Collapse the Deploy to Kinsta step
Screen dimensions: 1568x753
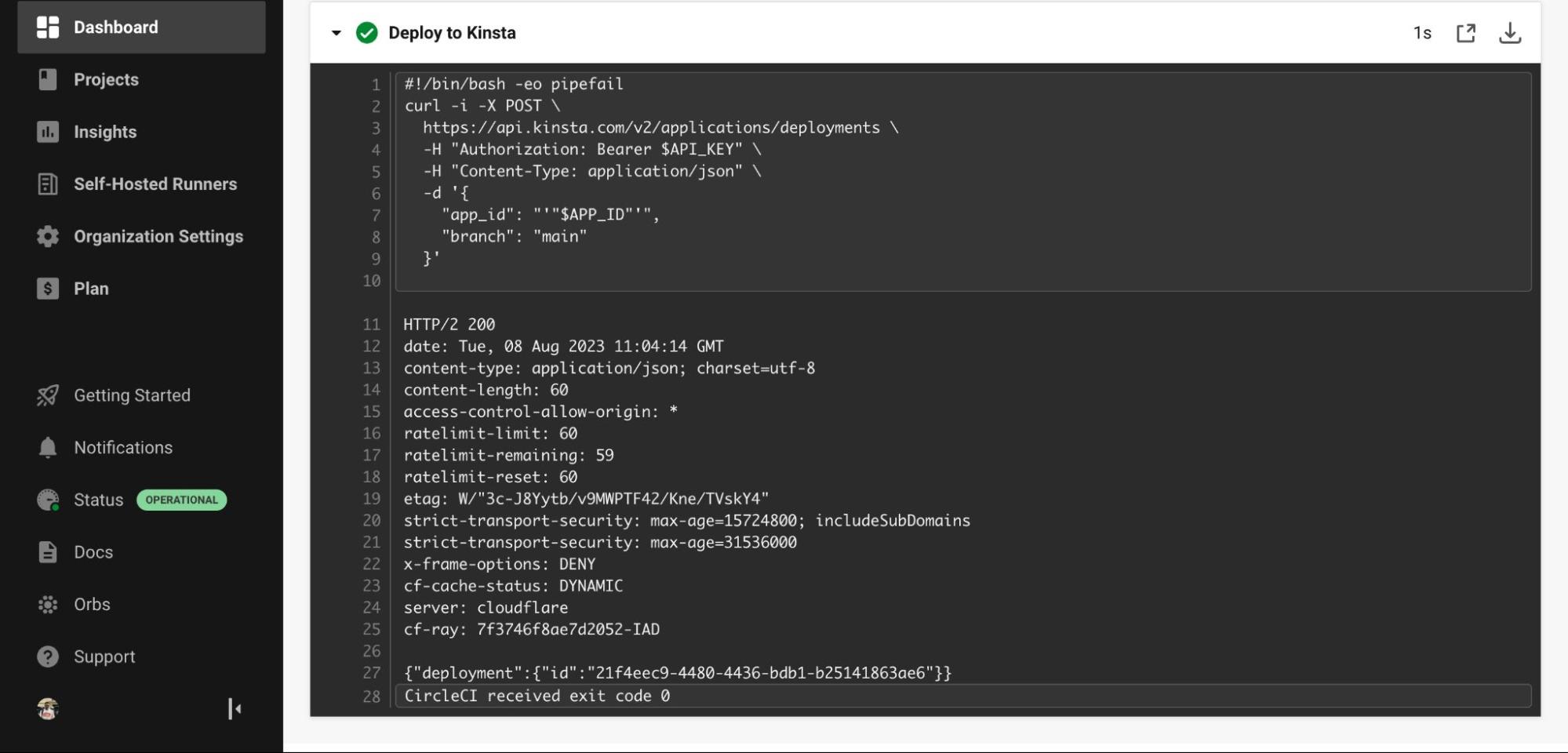point(337,33)
